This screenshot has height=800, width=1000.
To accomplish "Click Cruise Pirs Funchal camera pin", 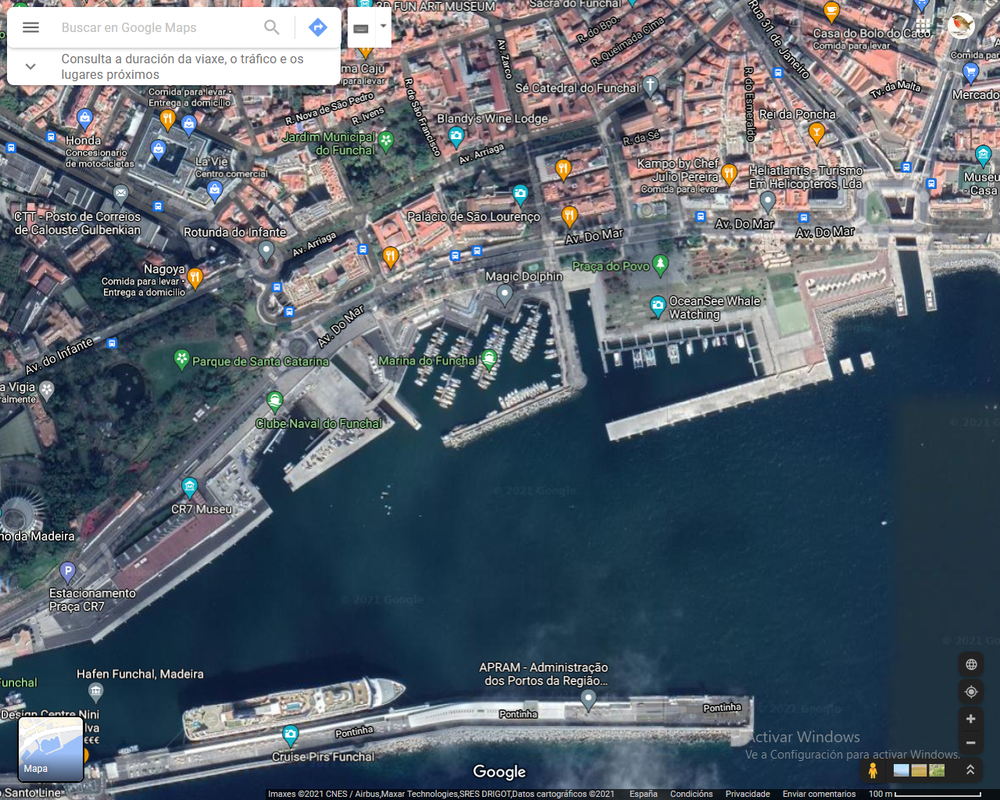I will (290, 736).
